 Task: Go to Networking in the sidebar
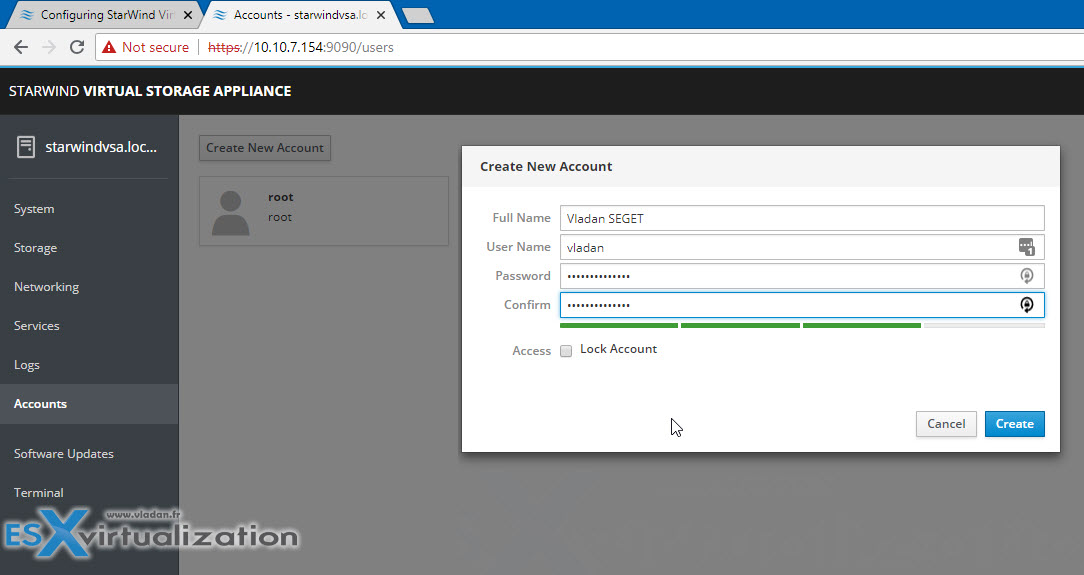[x=46, y=287]
